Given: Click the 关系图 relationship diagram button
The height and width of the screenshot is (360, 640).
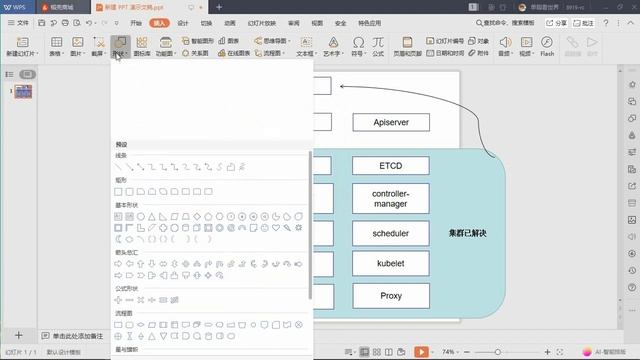Looking at the screenshot, I should (x=196, y=53).
